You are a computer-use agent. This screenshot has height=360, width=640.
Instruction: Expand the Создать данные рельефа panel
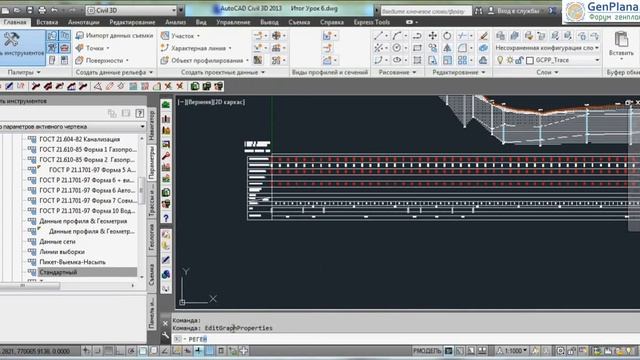point(114,72)
